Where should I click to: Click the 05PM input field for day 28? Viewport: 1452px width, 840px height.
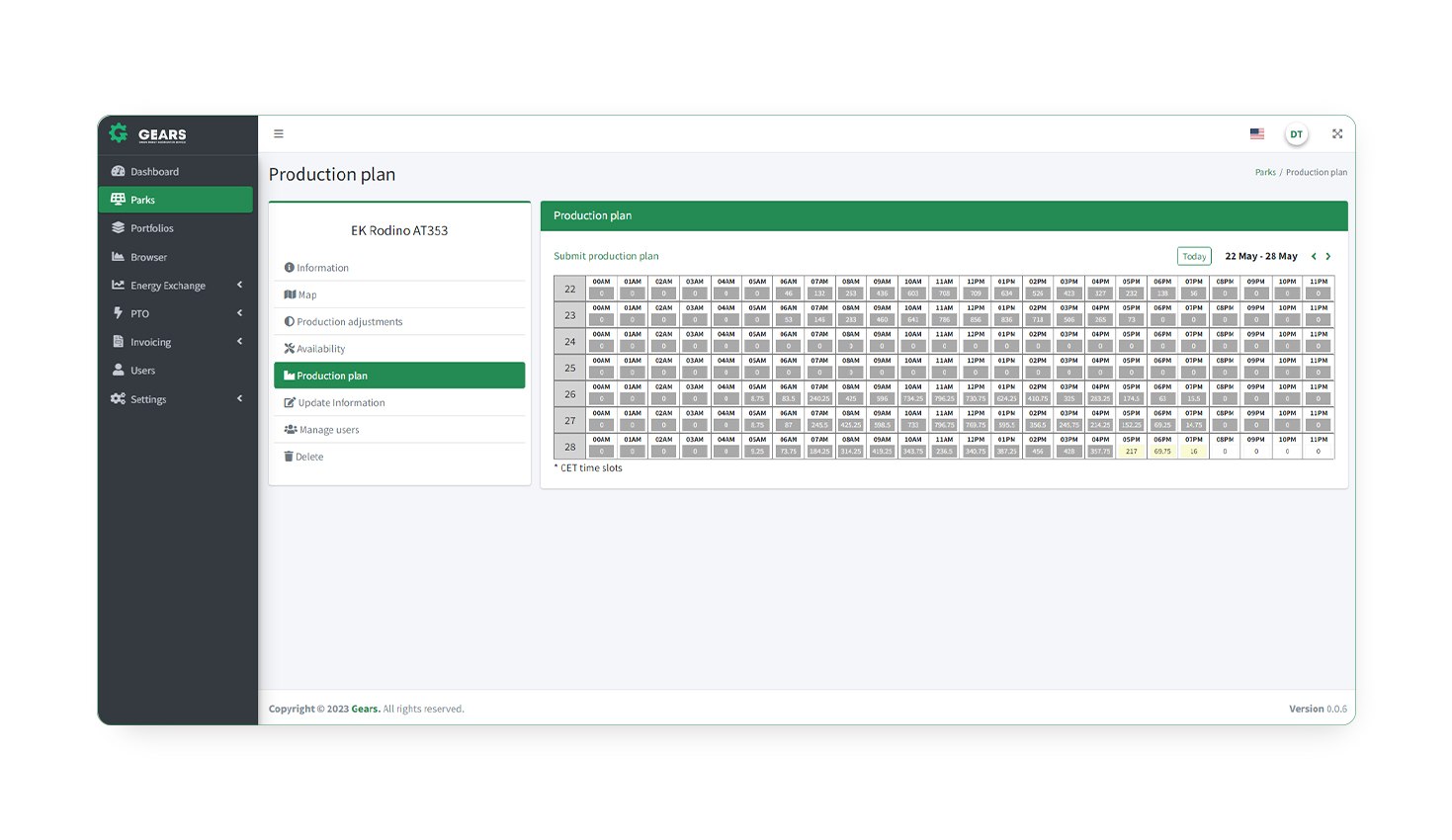click(x=1132, y=452)
